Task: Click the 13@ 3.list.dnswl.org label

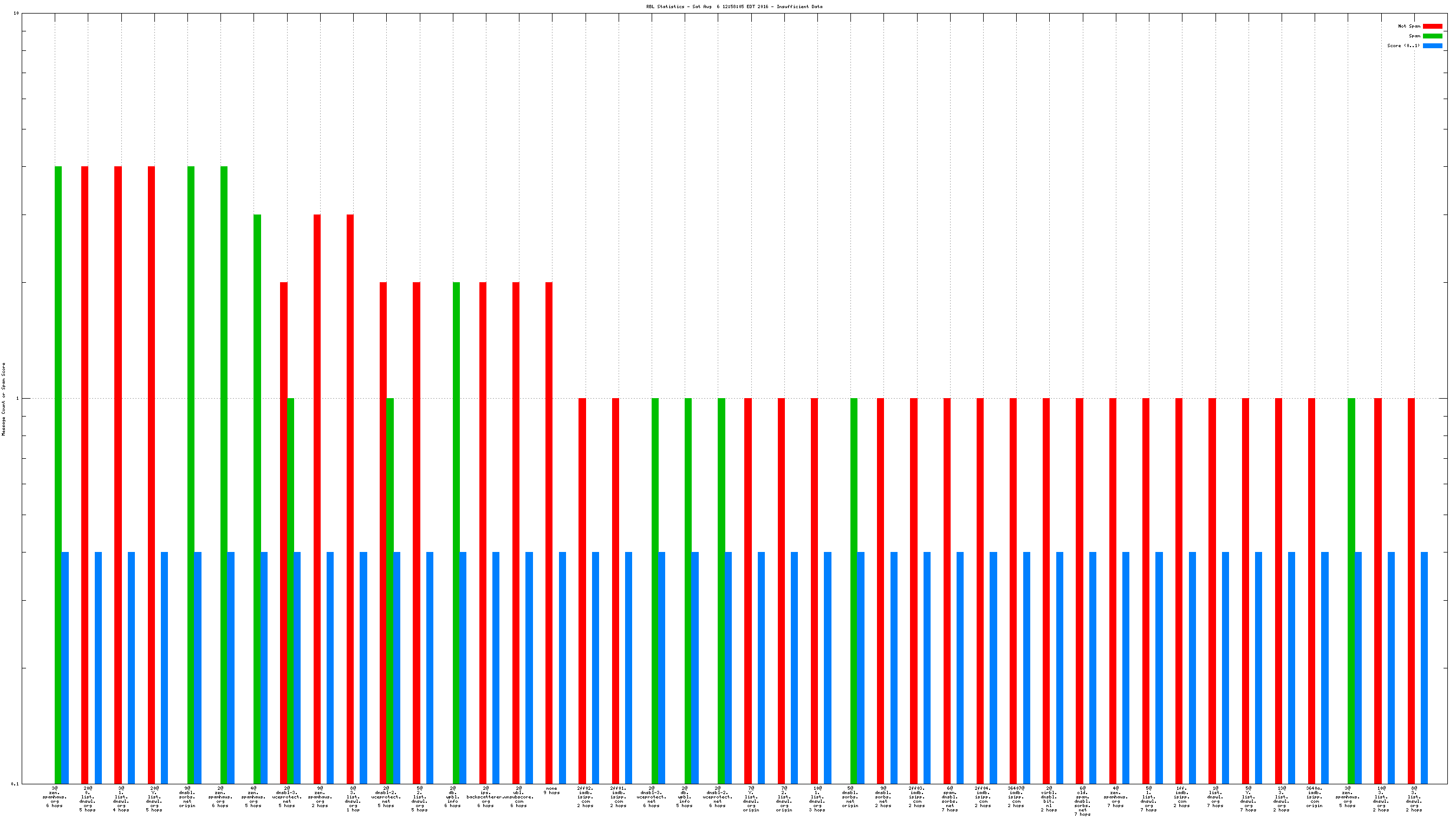Action: (1281, 798)
